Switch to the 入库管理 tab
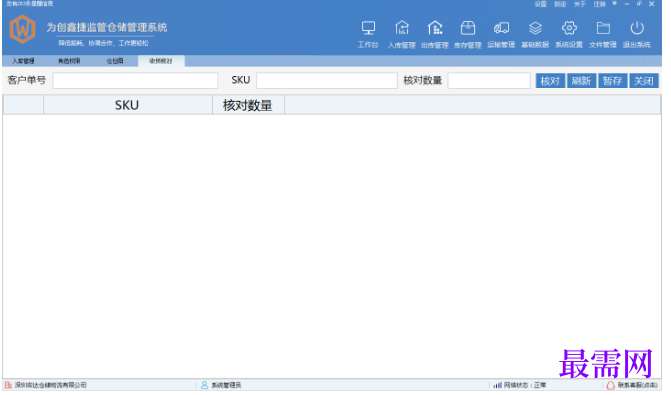Image resolution: width=671 pixels, height=395 pixels. (x=23, y=61)
